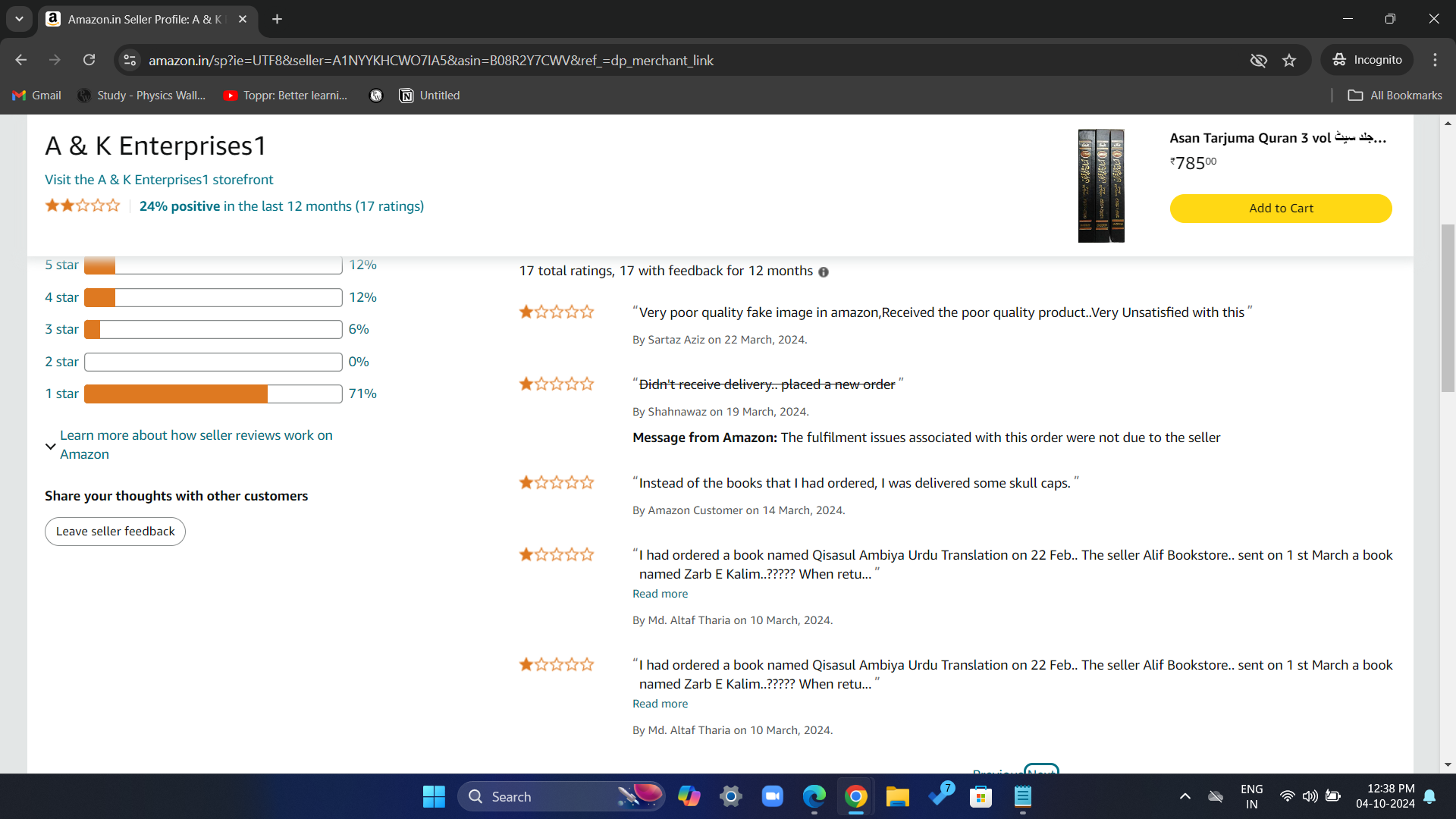Viewport: 1456px width, 819px height.
Task: Click the star rating of the skull caps review
Action: tap(557, 482)
